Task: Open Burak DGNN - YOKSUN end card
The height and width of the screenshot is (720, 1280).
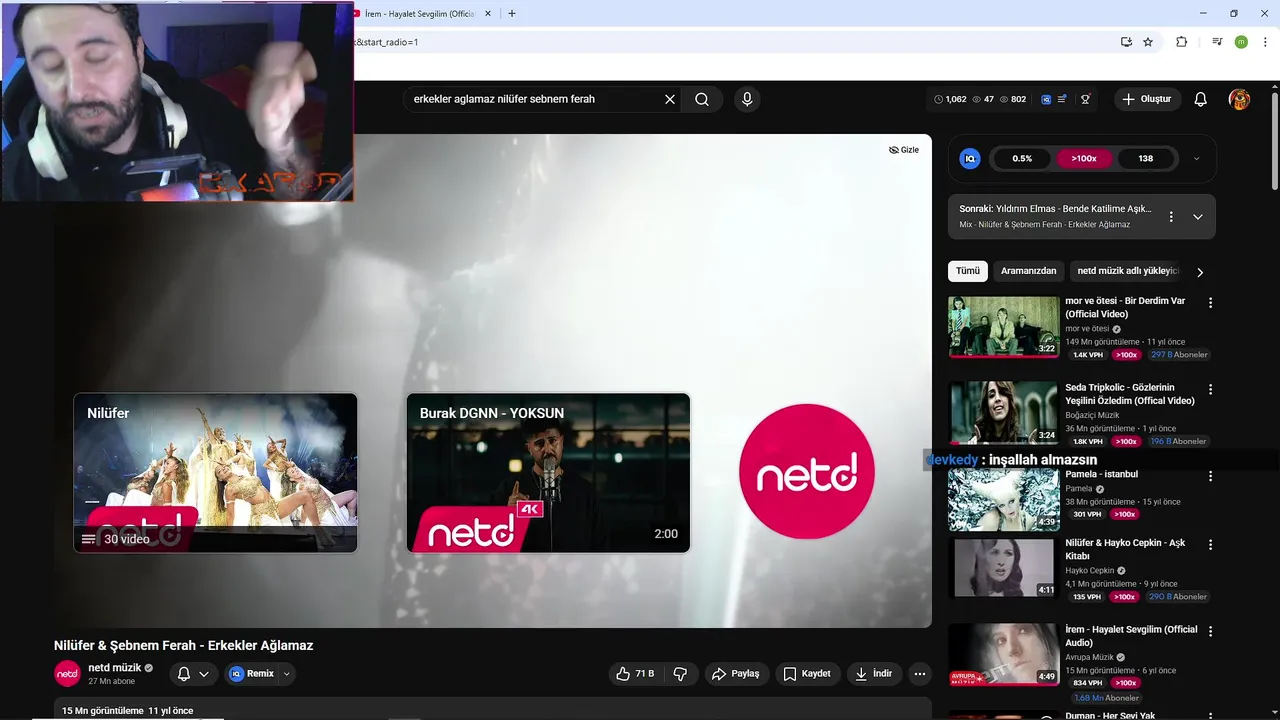Action: 548,472
